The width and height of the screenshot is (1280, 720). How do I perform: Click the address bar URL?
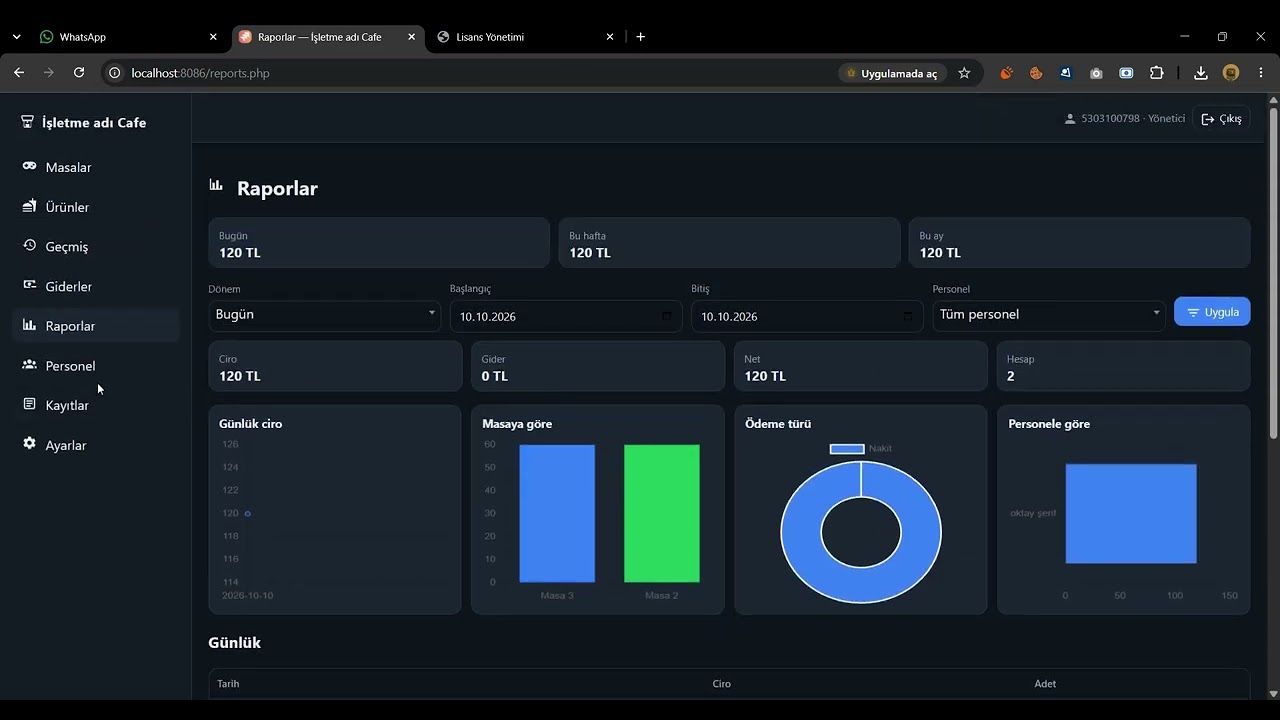200,73
